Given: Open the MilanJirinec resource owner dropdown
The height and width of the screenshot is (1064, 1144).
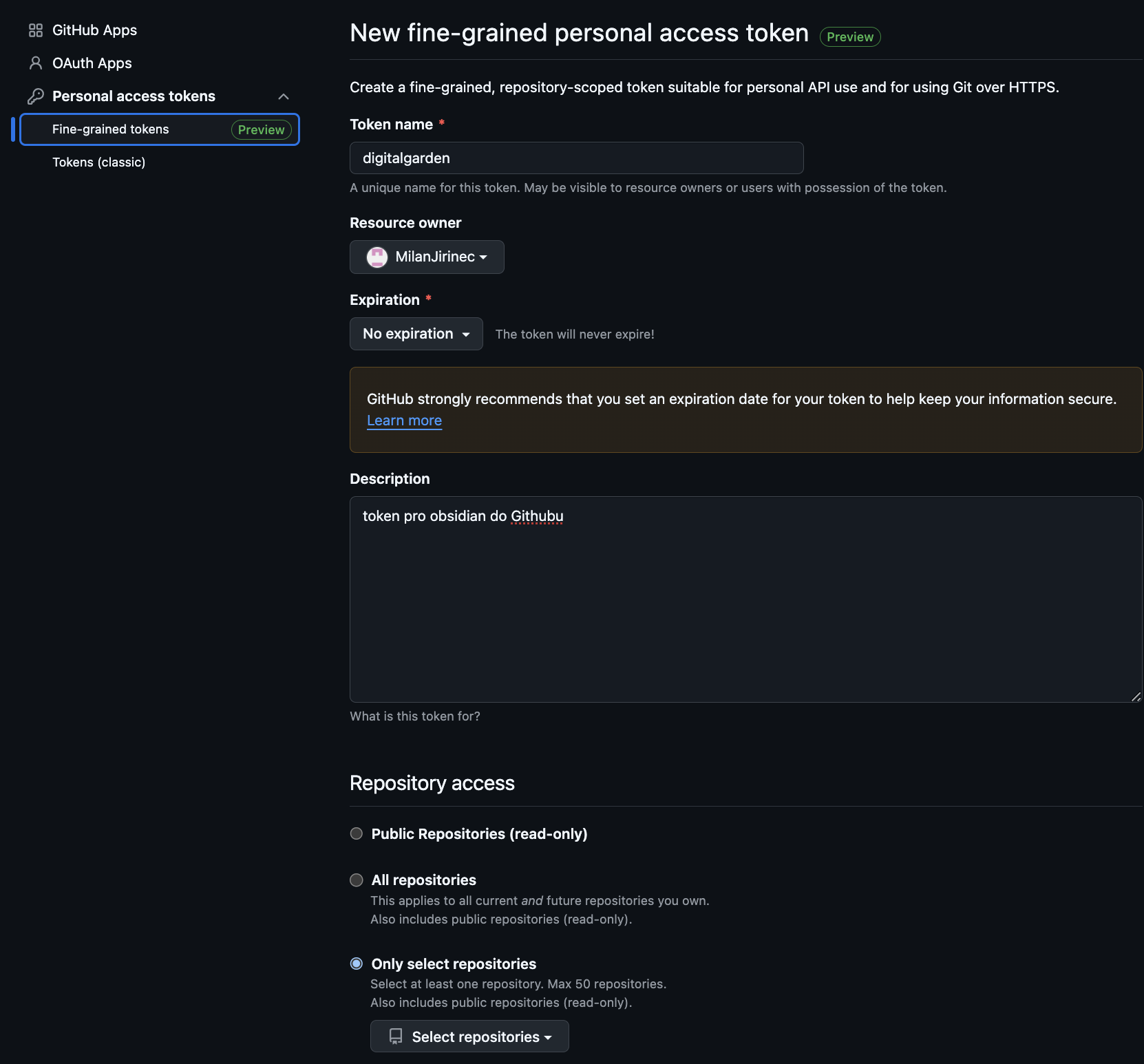Looking at the screenshot, I should (427, 257).
